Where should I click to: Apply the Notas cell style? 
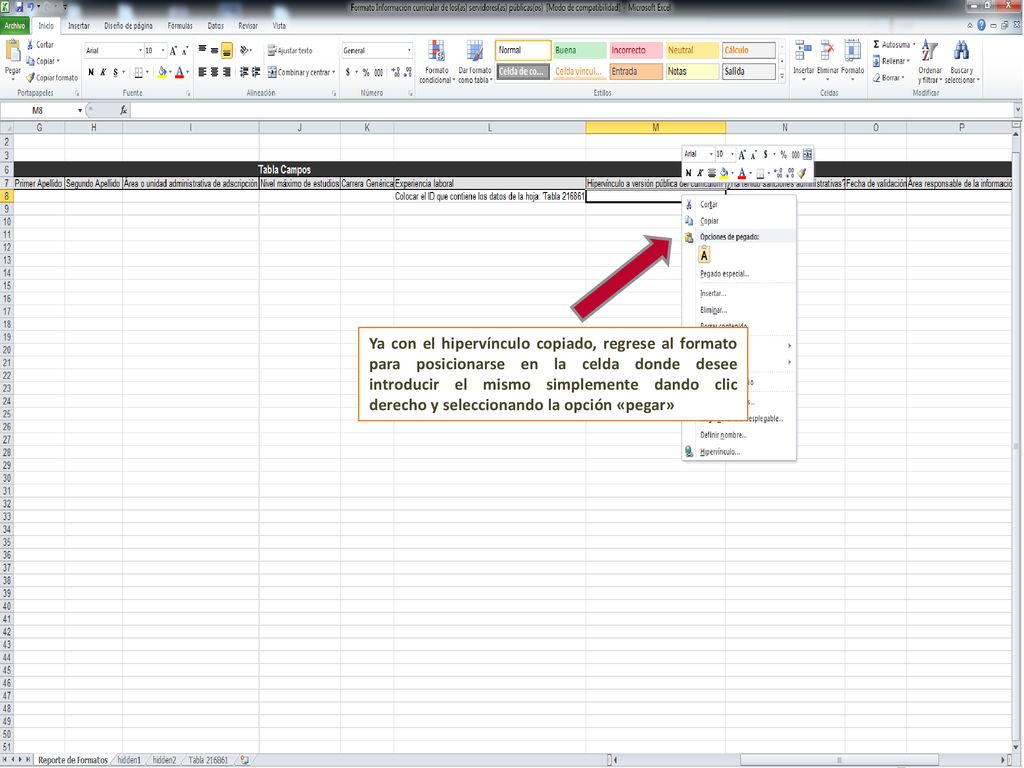tap(692, 71)
